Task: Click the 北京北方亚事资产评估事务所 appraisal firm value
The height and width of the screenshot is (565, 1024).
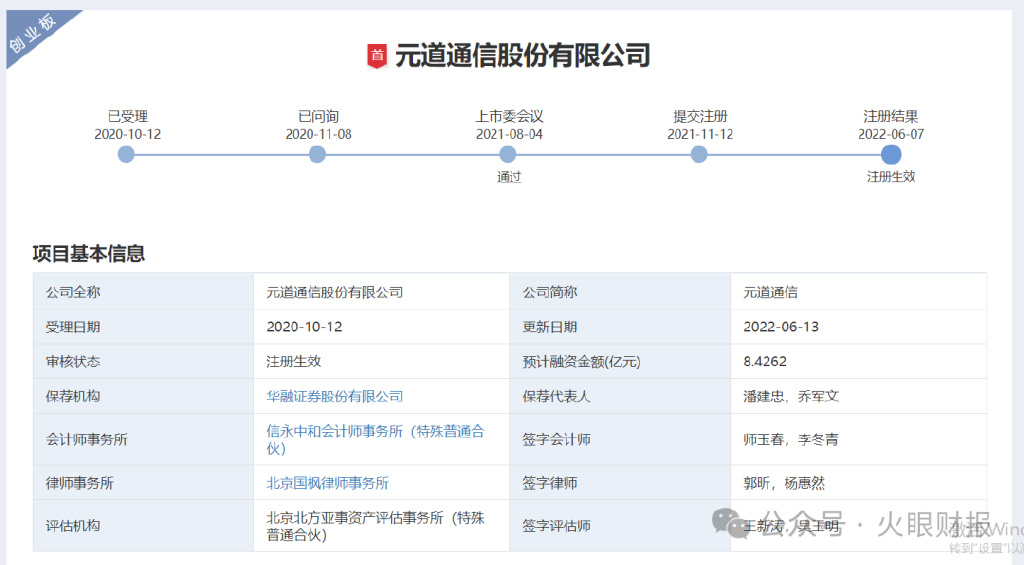Action: pyautogui.click(x=376, y=526)
